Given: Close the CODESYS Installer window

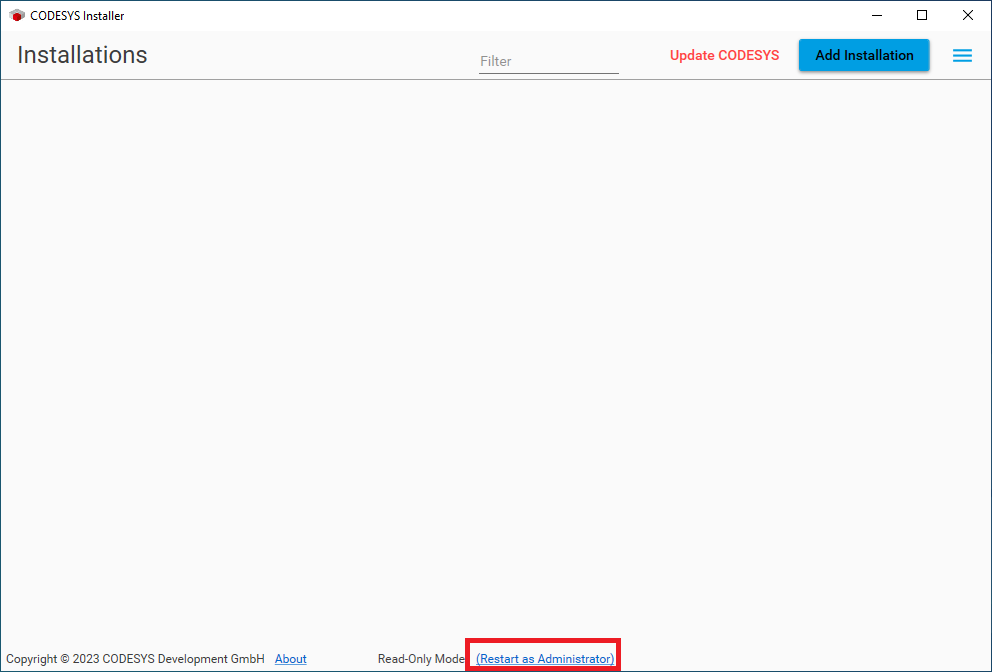Looking at the screenshot, I should pos(967,16).
